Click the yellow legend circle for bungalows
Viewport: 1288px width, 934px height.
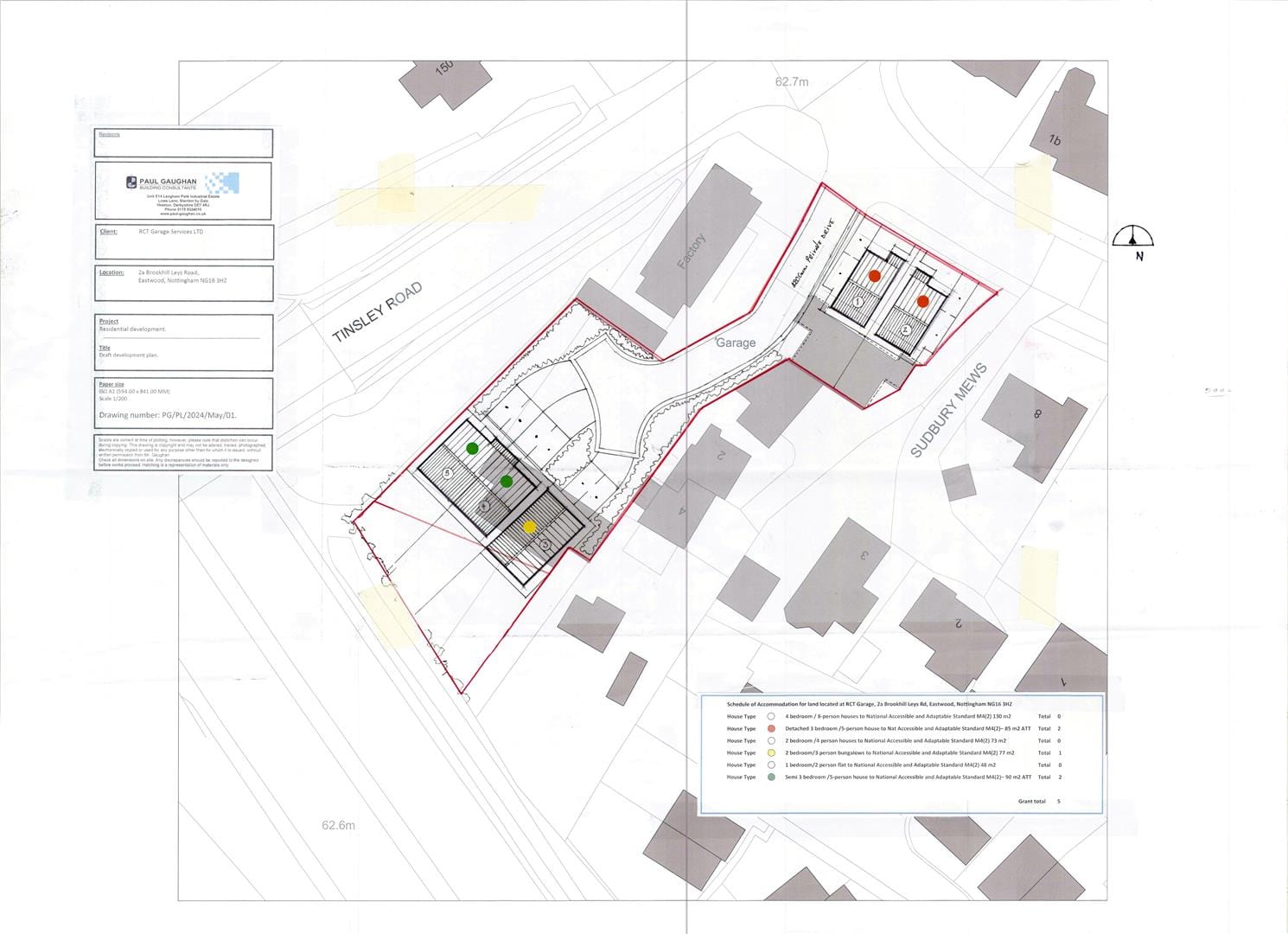(771, 753)
